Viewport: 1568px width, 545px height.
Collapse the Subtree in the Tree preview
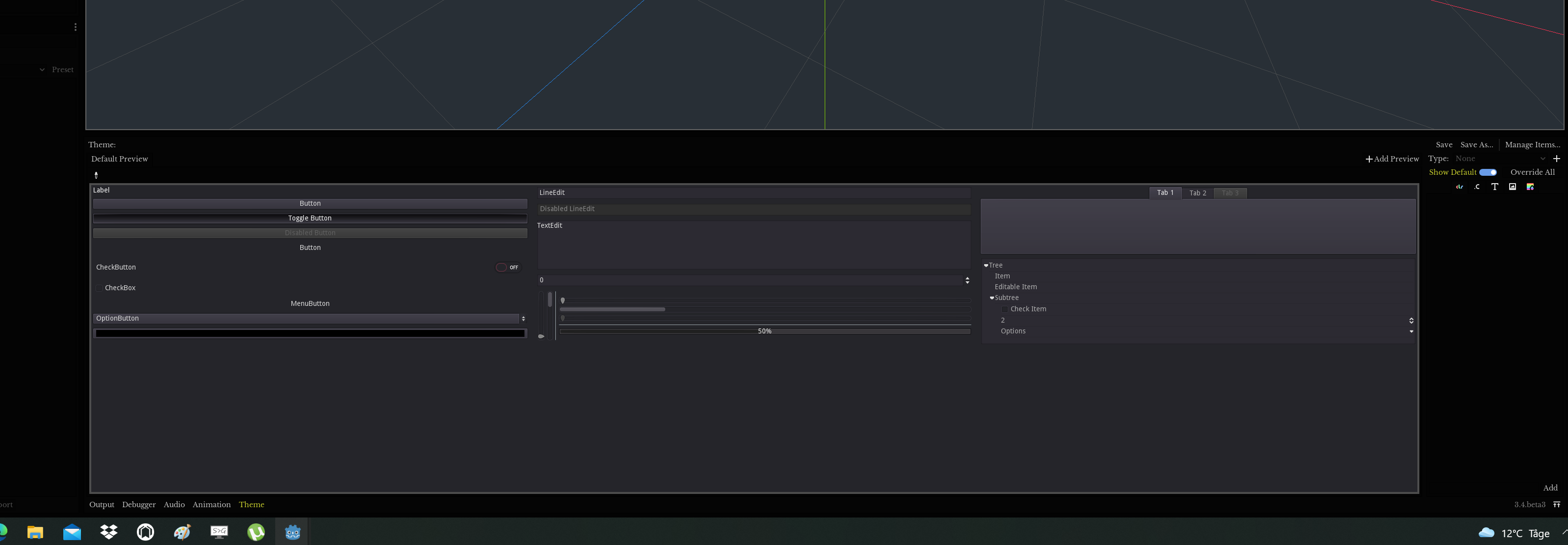click(992, 298)
